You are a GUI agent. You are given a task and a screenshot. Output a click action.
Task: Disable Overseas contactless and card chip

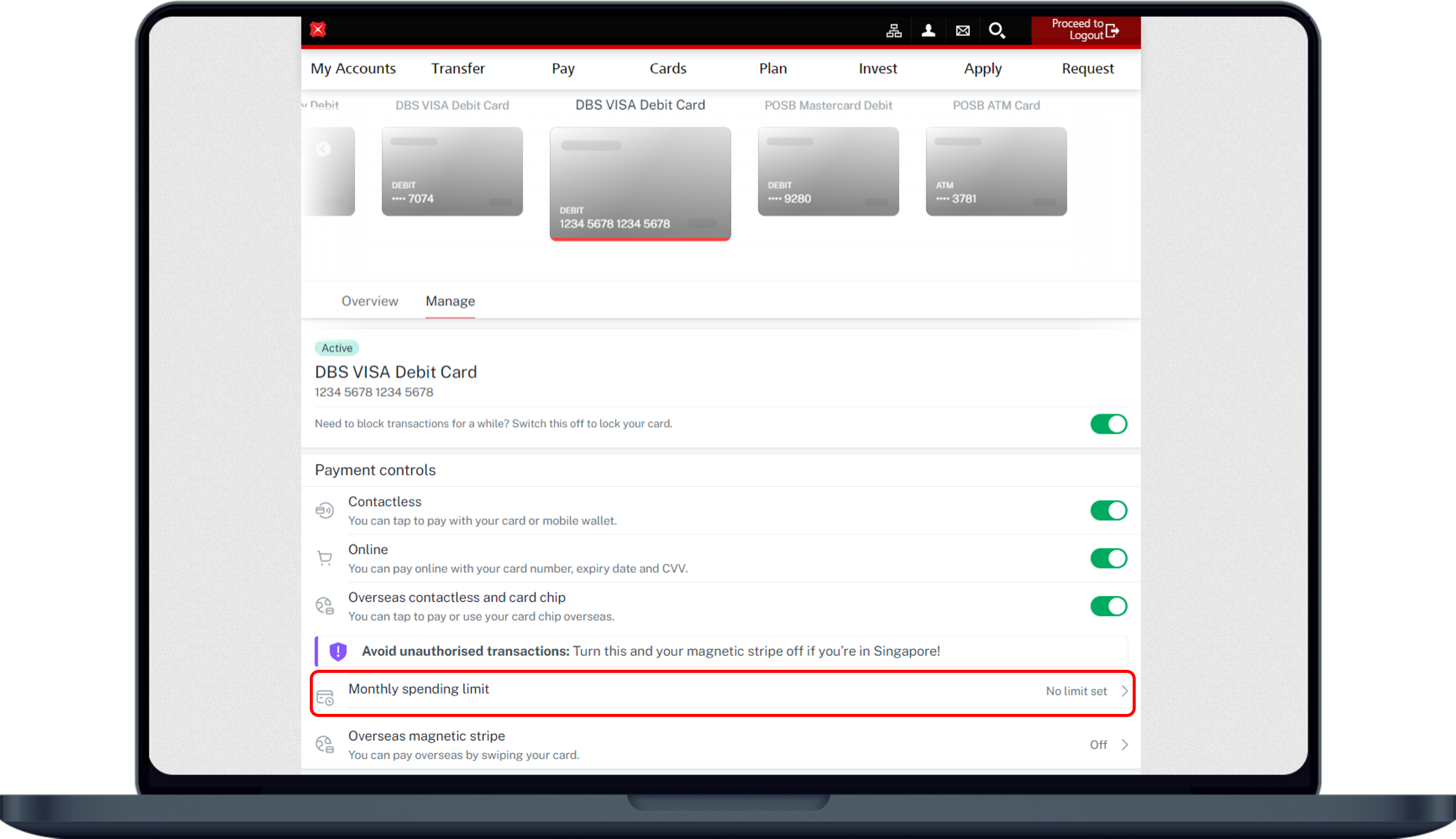tap(1108, 606)
